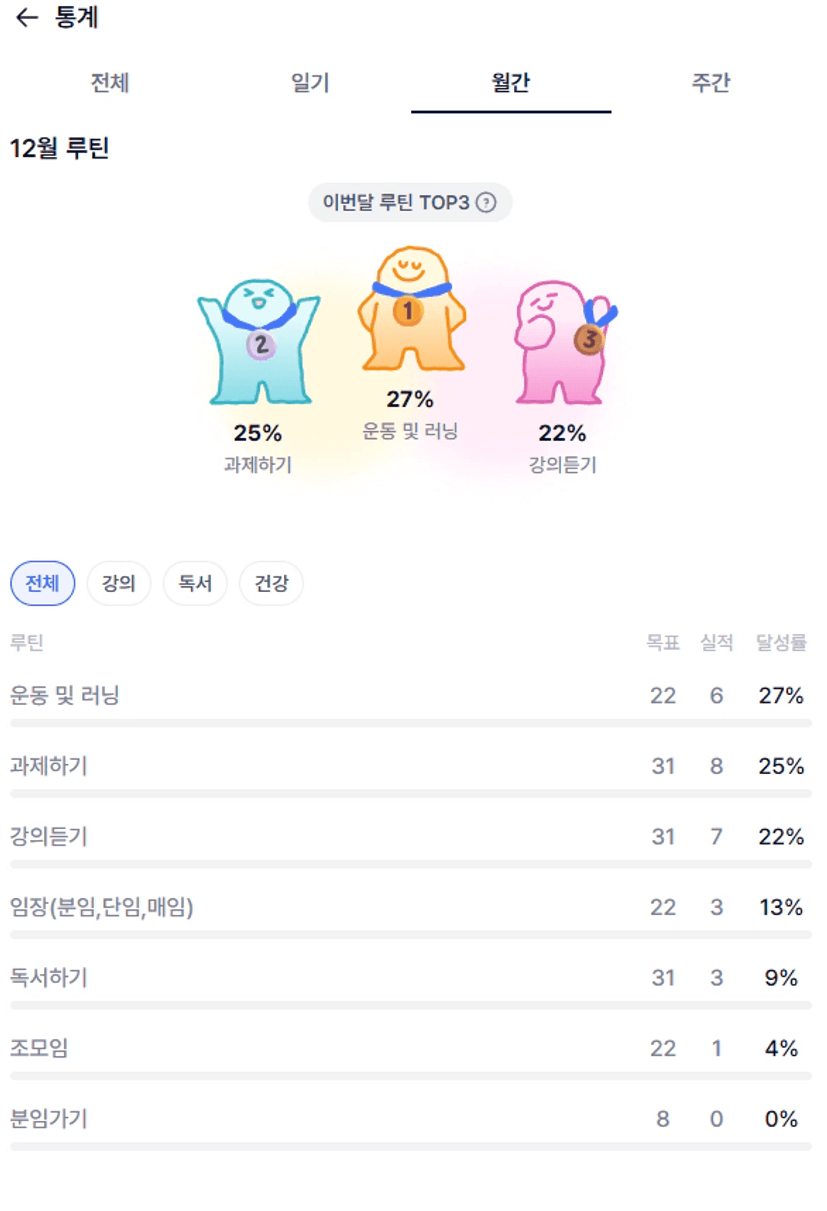Filter routines by 강의 chip
The width and height of the screenshot is (827, 1211).
pyautogui.click(x=118, y=583)
